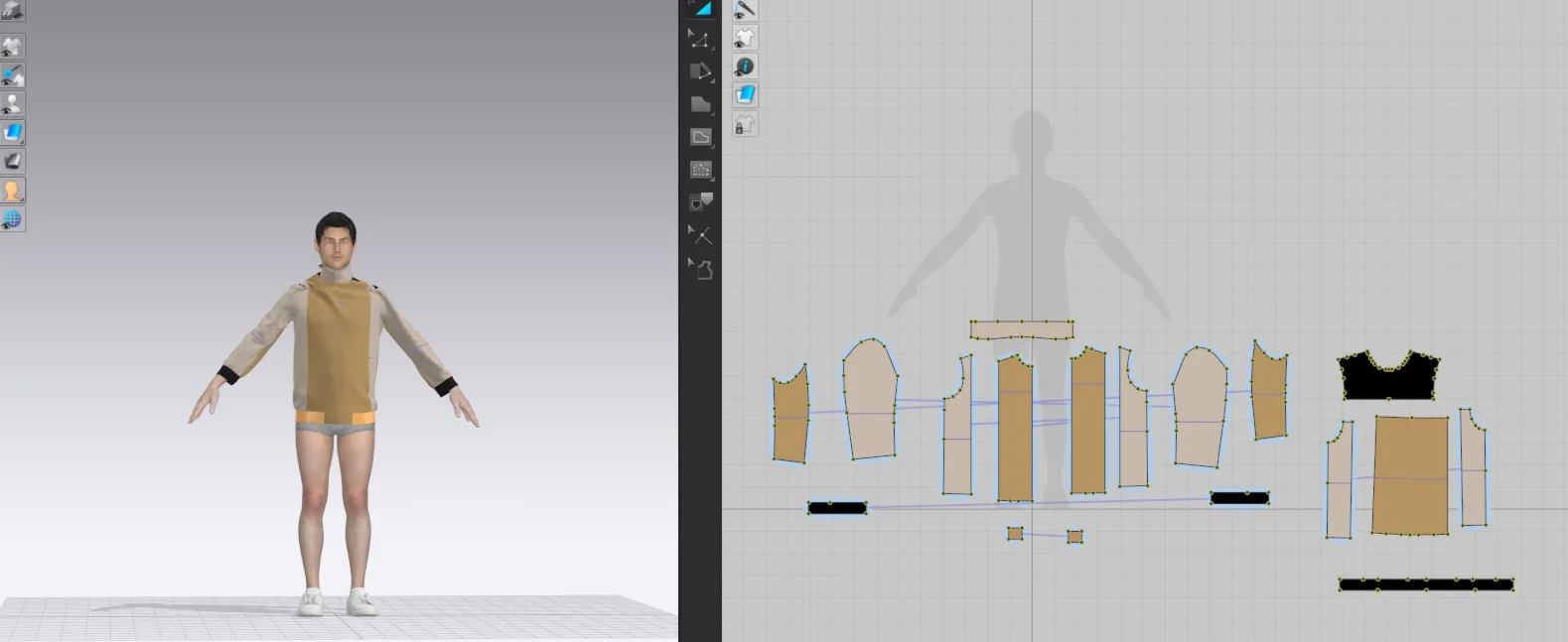The height and width of the screenshot is (642, 1568).
Task: Select the Segment Sewing bodice tool
Action: pos(700,268)
